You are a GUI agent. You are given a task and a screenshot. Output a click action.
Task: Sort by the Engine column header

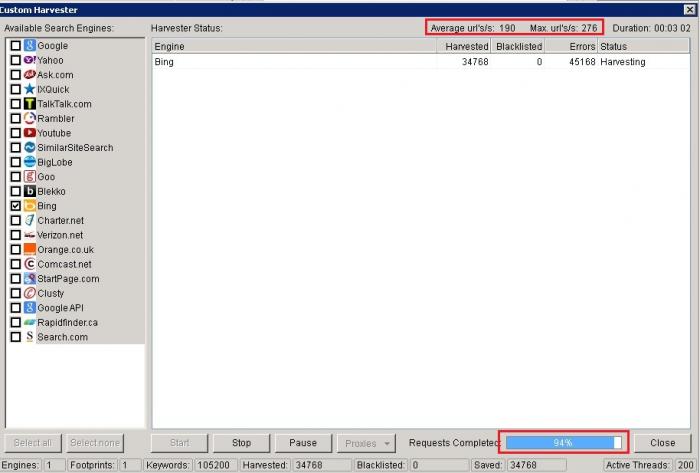click(x=294, y=46)
